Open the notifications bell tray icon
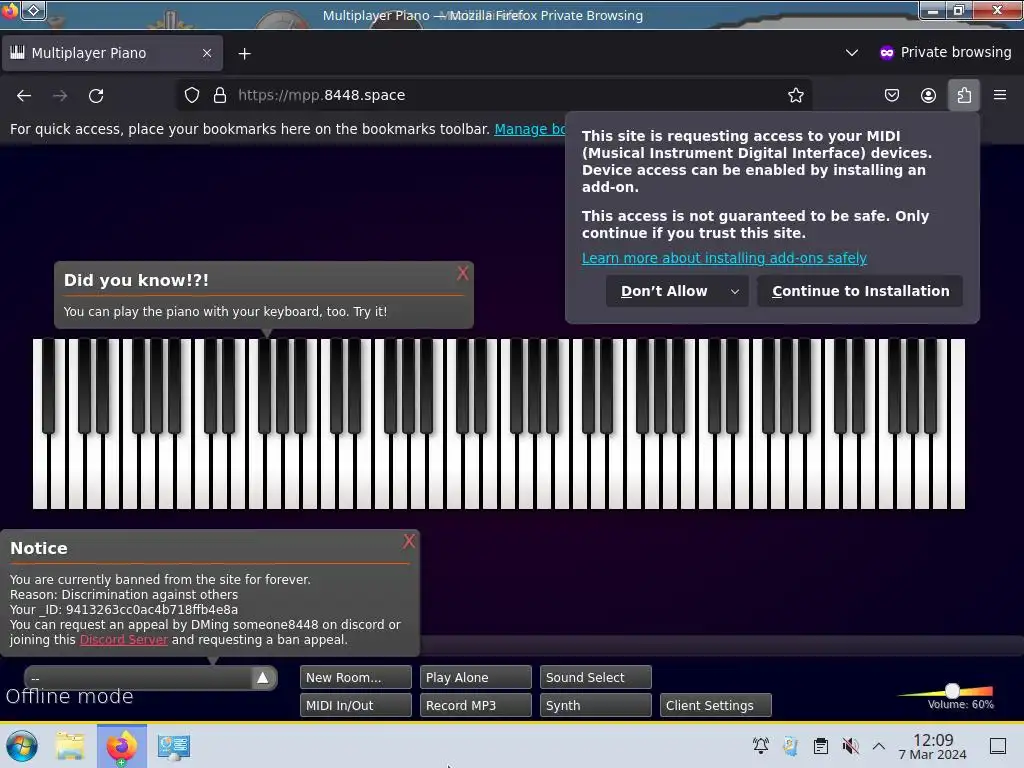This screenshot has width=1024, height=768. [x=761, y=746]
